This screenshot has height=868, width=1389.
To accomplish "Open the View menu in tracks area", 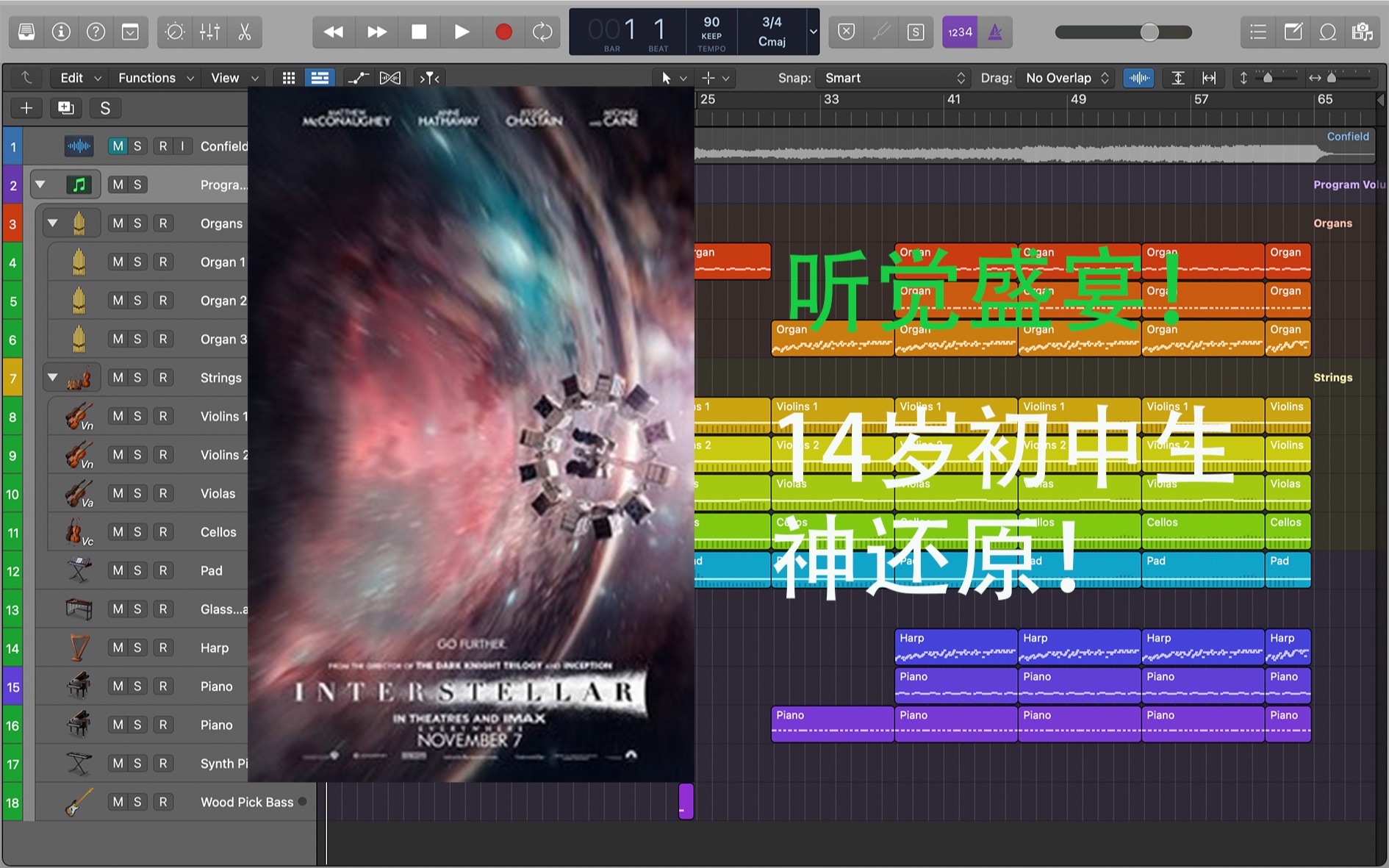I will (x=234, y=78).
